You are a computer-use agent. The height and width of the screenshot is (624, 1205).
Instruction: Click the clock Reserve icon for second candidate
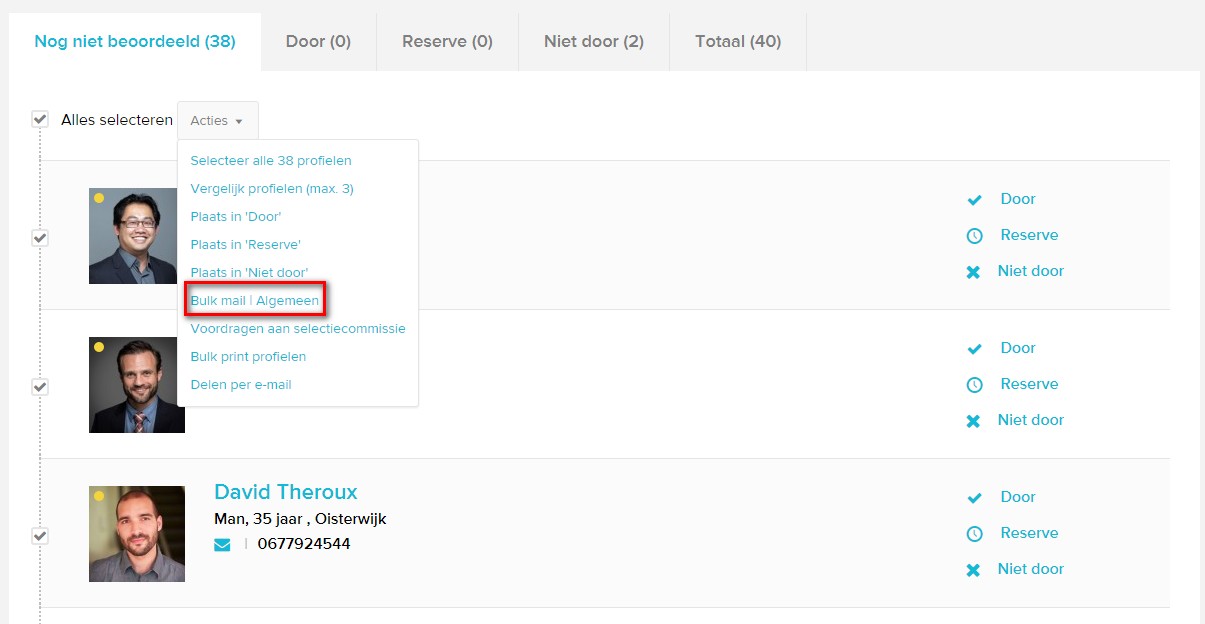(974, 385)
